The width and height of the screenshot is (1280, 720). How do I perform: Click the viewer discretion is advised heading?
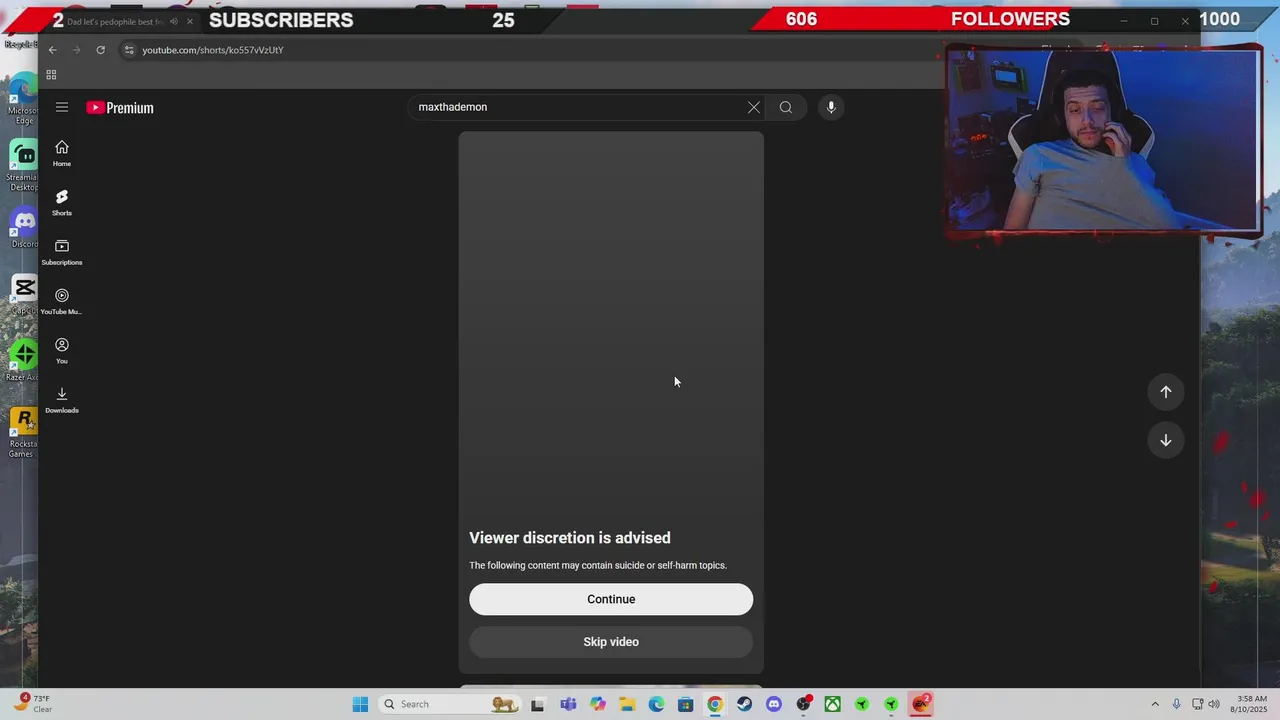570,538
